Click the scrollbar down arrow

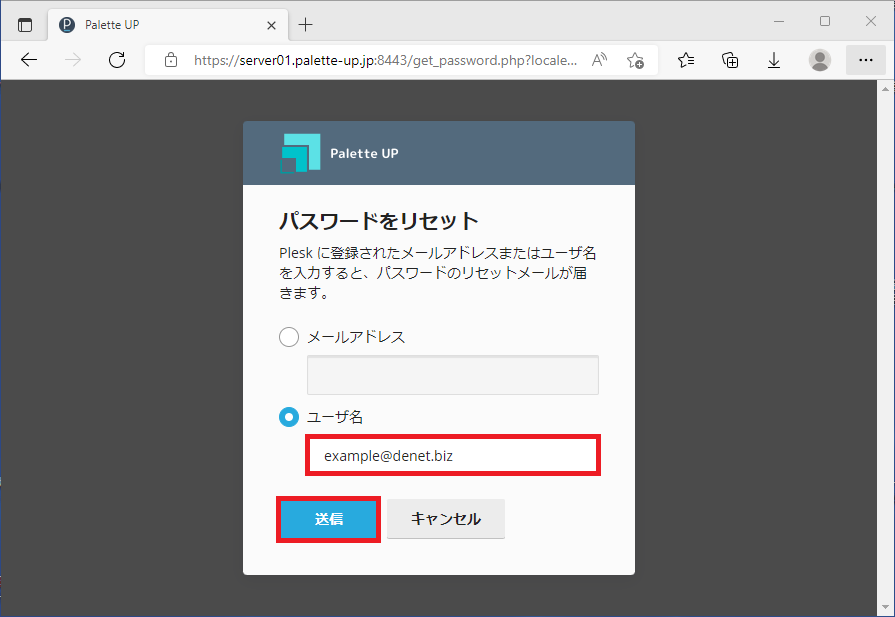point(885,607)
